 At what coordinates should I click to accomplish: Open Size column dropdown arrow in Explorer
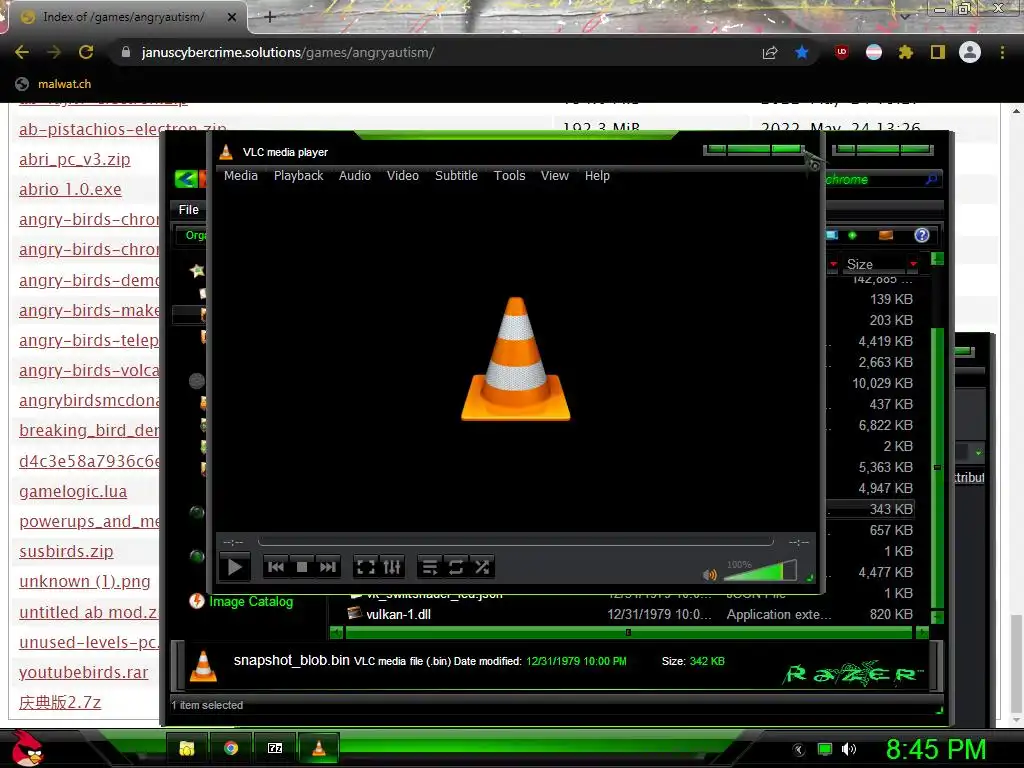(x=913, y=264)
